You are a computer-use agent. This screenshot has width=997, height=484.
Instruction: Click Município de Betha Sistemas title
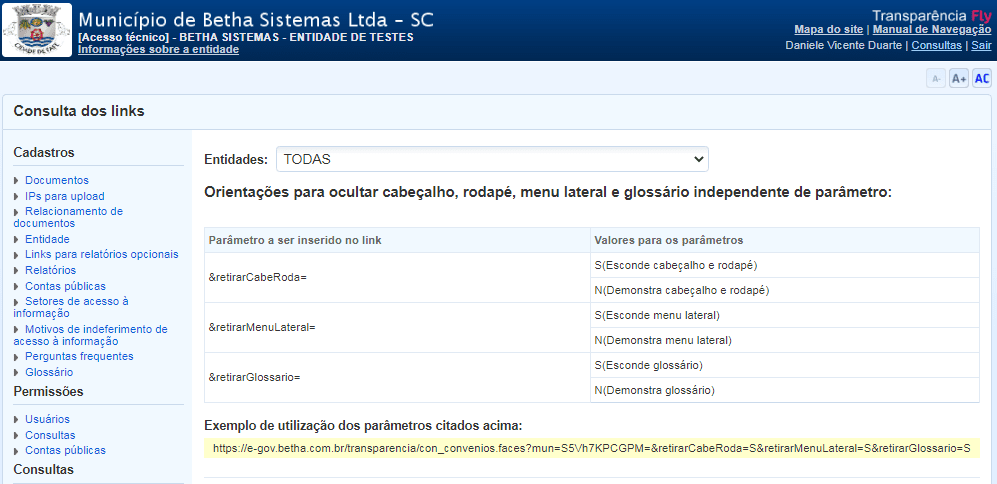(x=256, y=20)
